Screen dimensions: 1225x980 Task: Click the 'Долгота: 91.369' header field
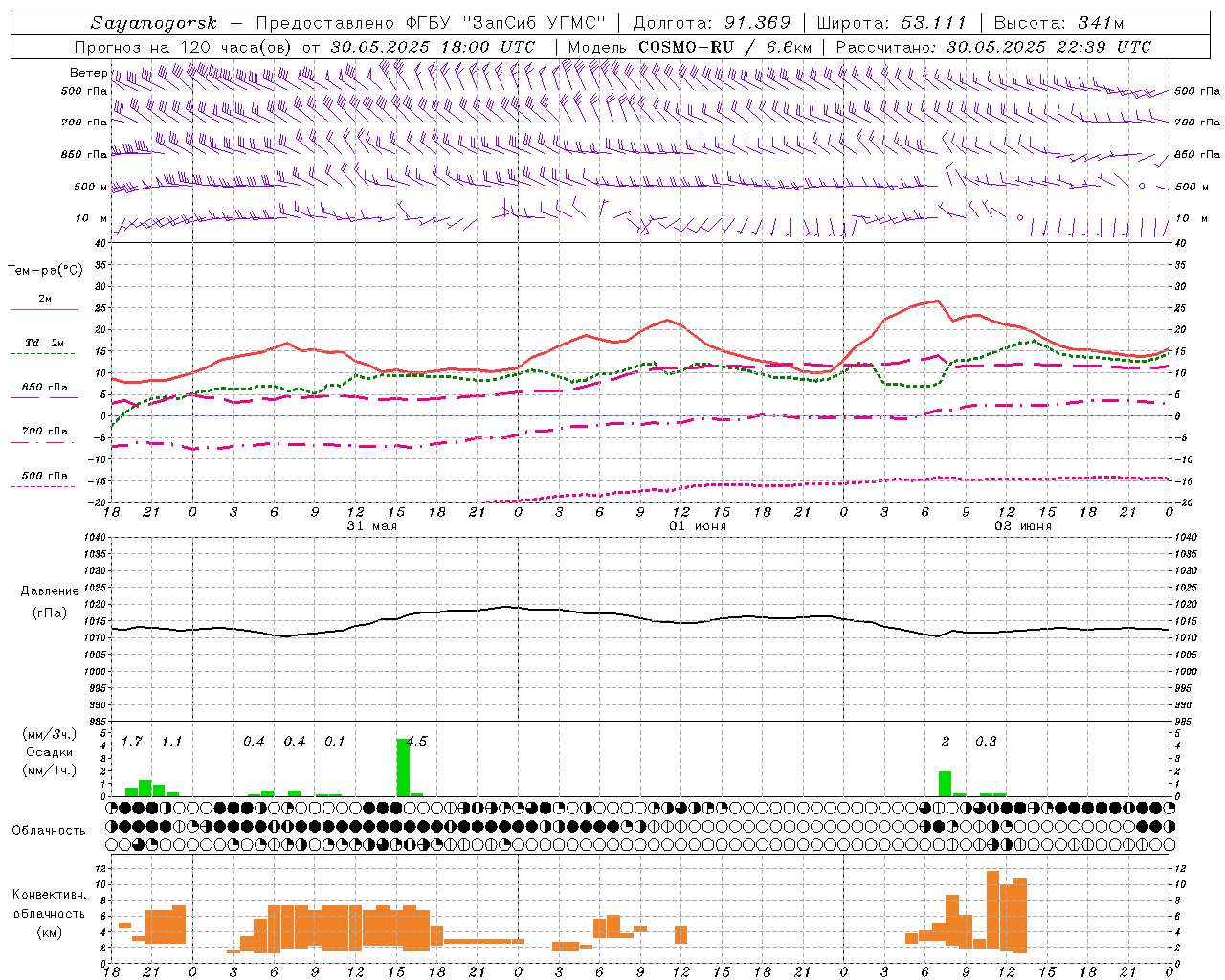click(x=712, y=23)
